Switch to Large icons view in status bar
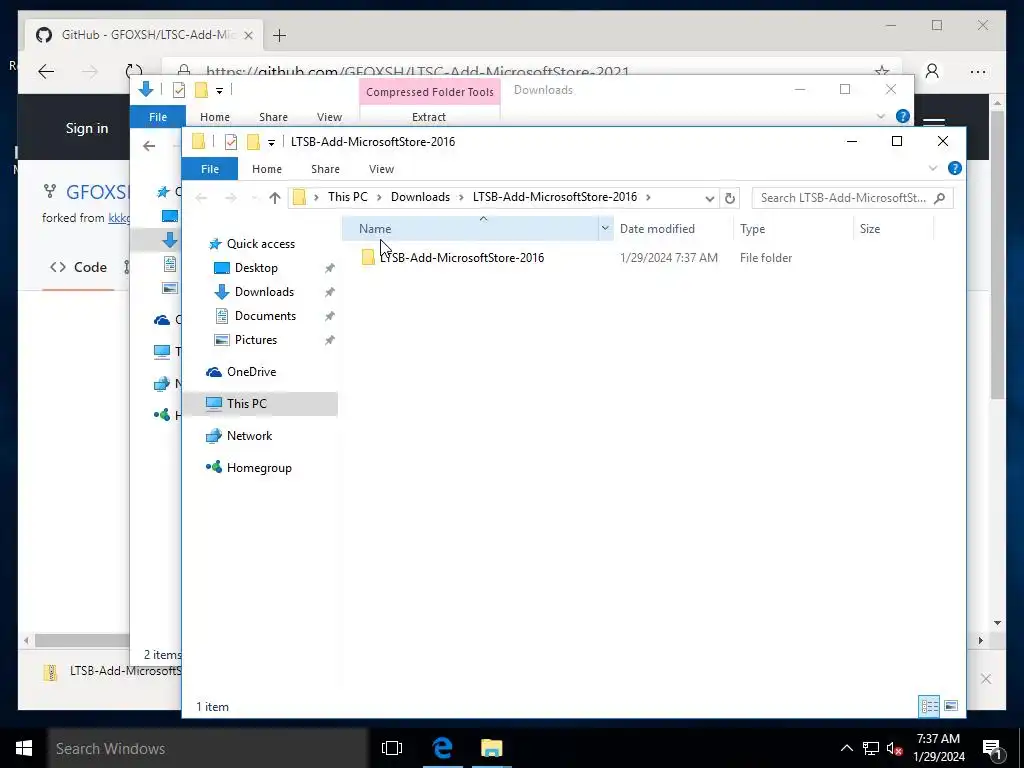 [951, 706]
